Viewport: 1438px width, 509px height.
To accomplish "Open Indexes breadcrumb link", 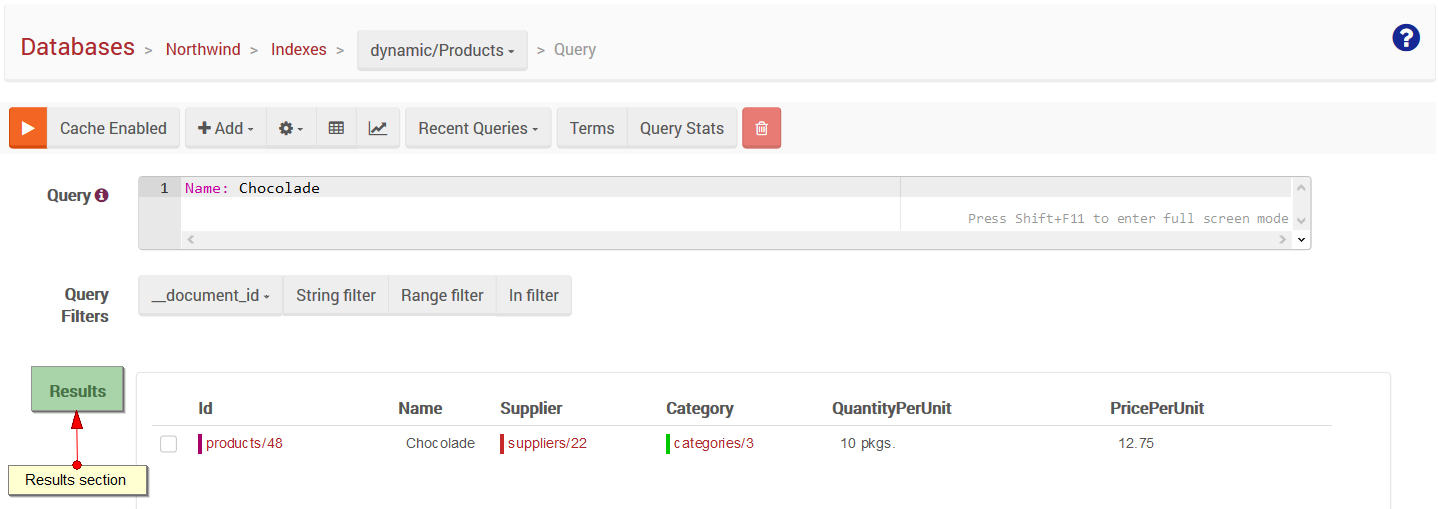I will 299,49.
